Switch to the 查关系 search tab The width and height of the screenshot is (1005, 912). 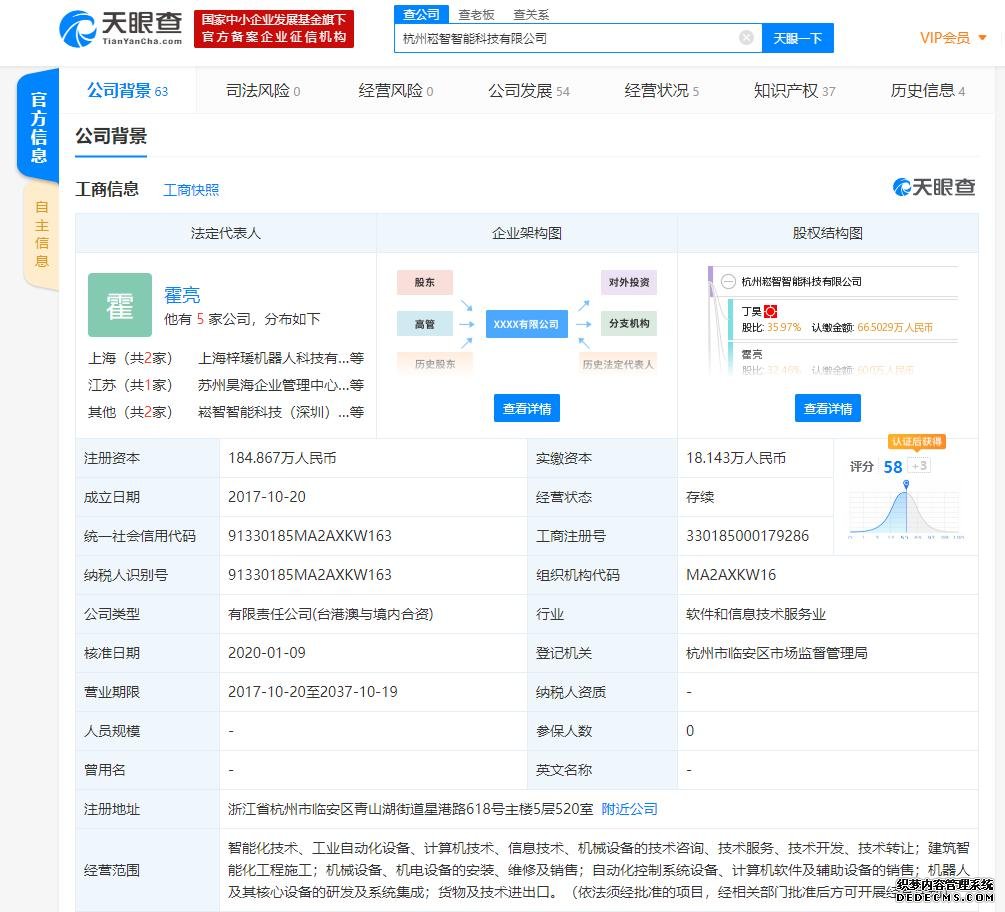click(x=531, y=15)
